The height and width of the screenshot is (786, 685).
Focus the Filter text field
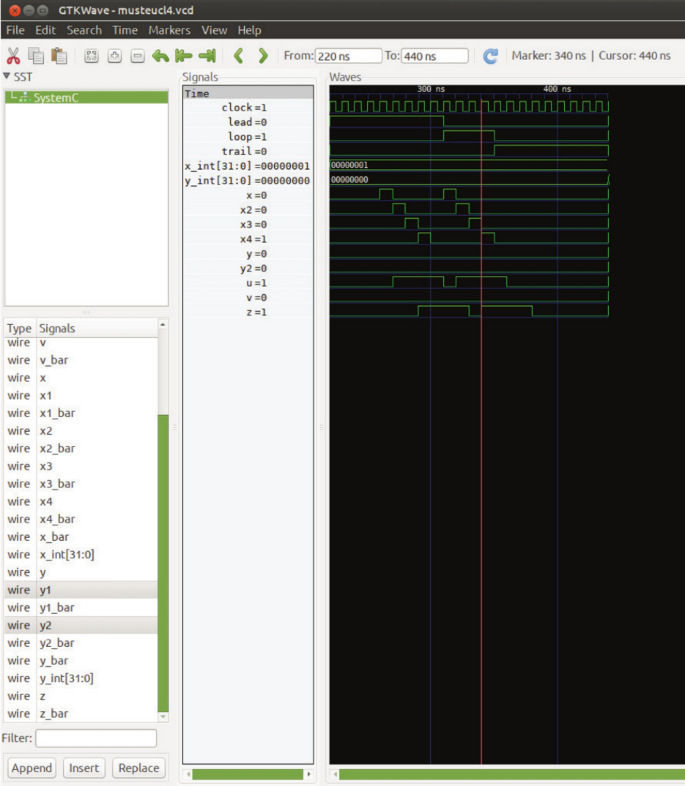pyautogui.click(x=96, y=738)
